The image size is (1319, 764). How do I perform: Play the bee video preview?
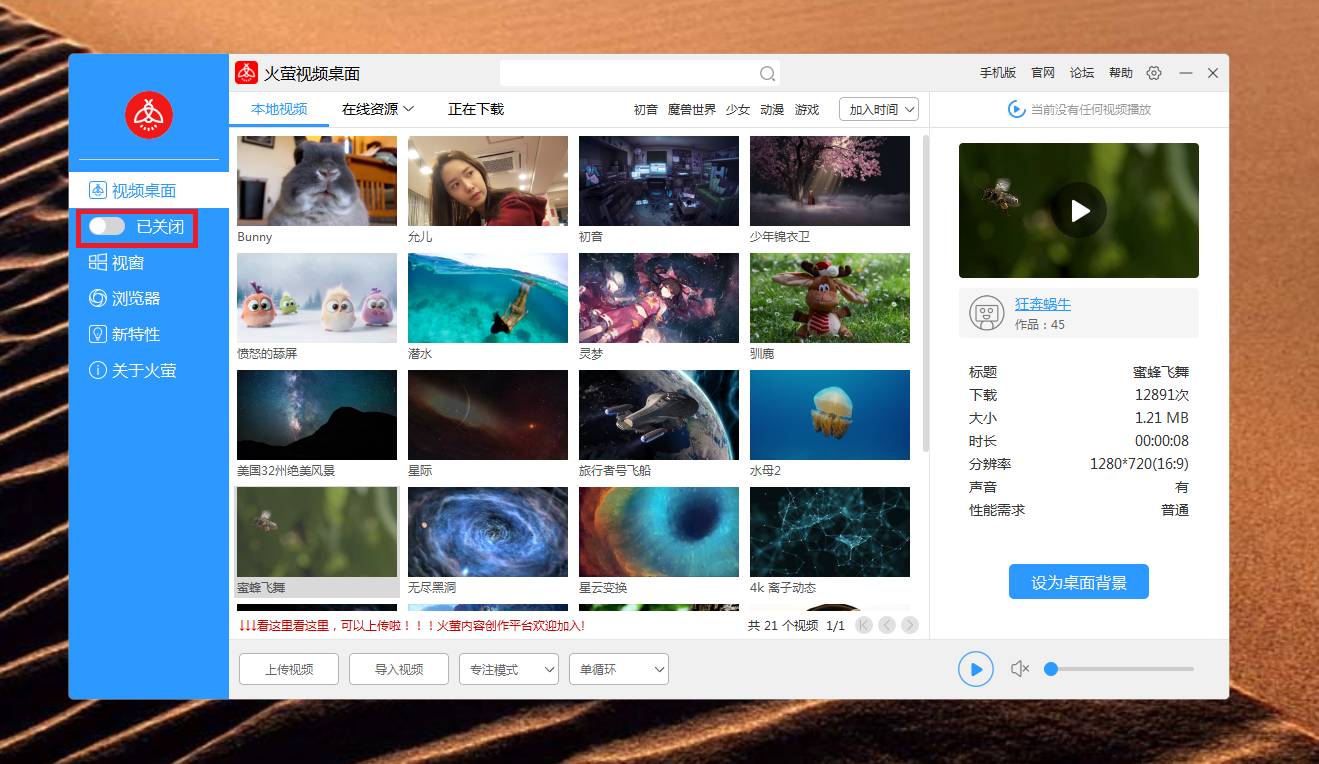[1078, 210]
